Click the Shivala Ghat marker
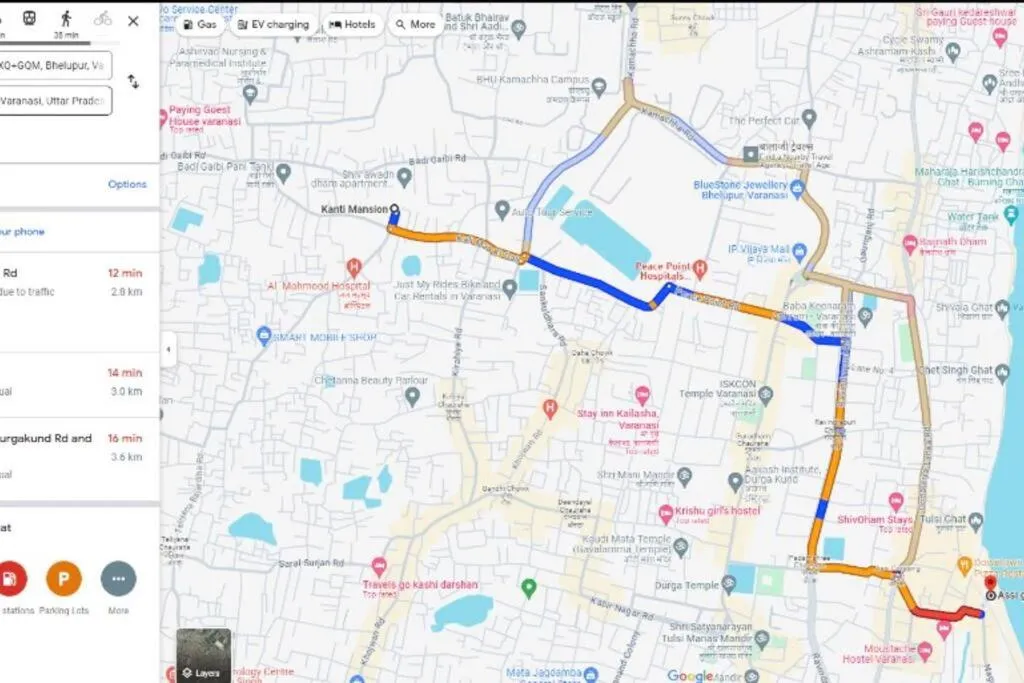 point(1002,307)
